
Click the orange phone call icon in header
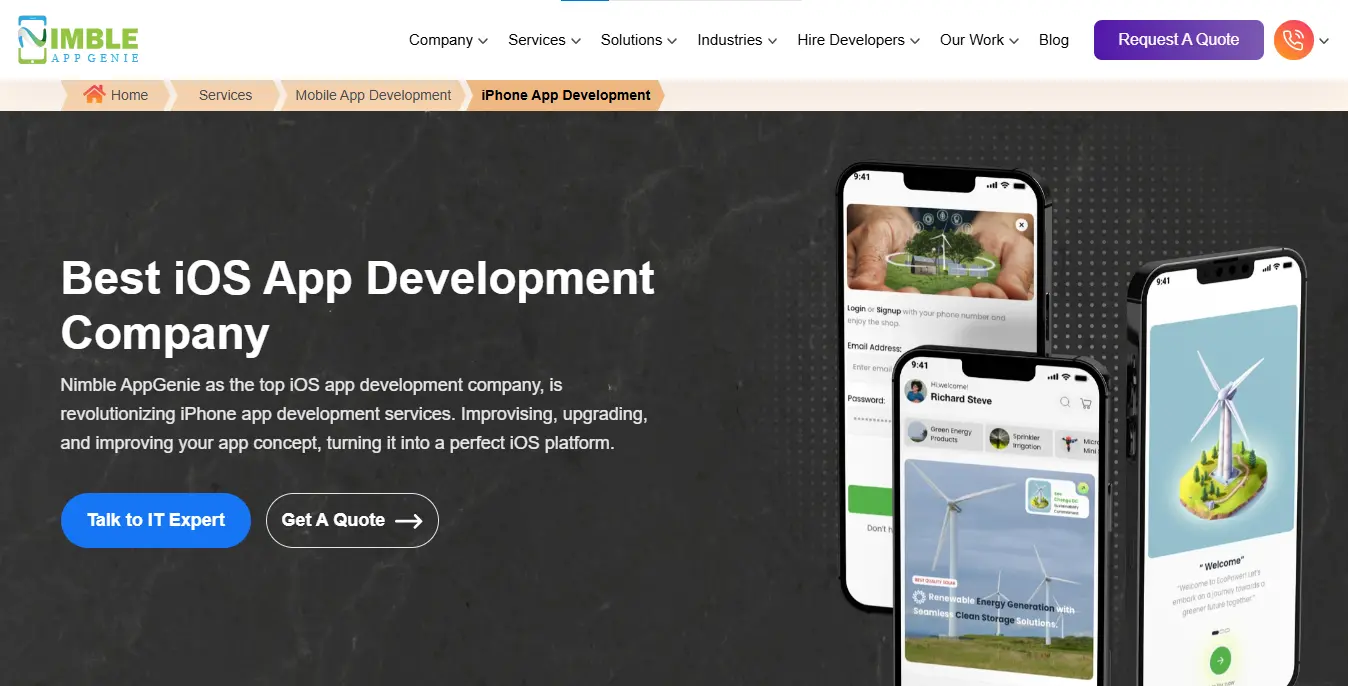1294,40
